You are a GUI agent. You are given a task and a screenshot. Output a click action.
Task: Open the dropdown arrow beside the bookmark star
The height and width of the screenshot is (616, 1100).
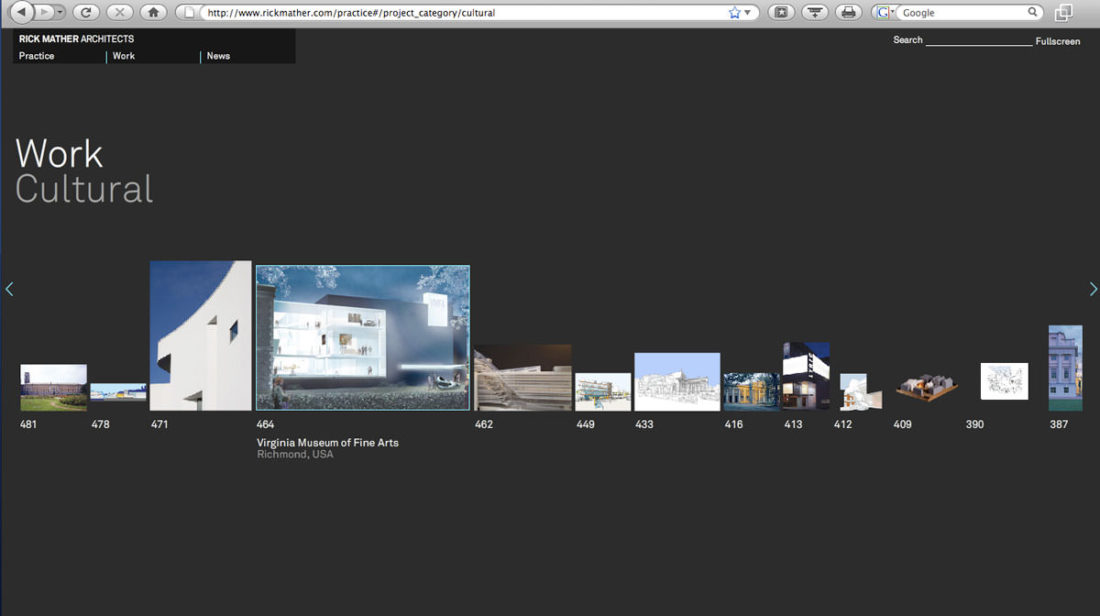pyautogui.click(x=748, y=13)
